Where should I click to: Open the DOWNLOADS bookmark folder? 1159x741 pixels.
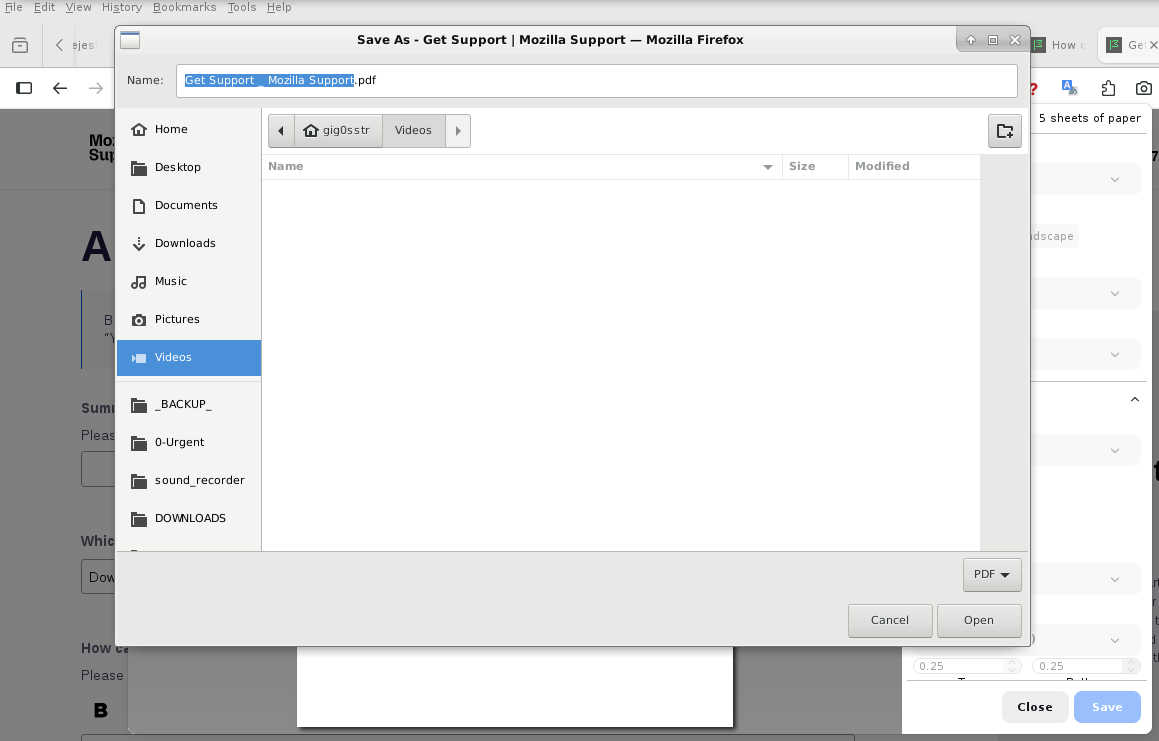coord(188,518)
